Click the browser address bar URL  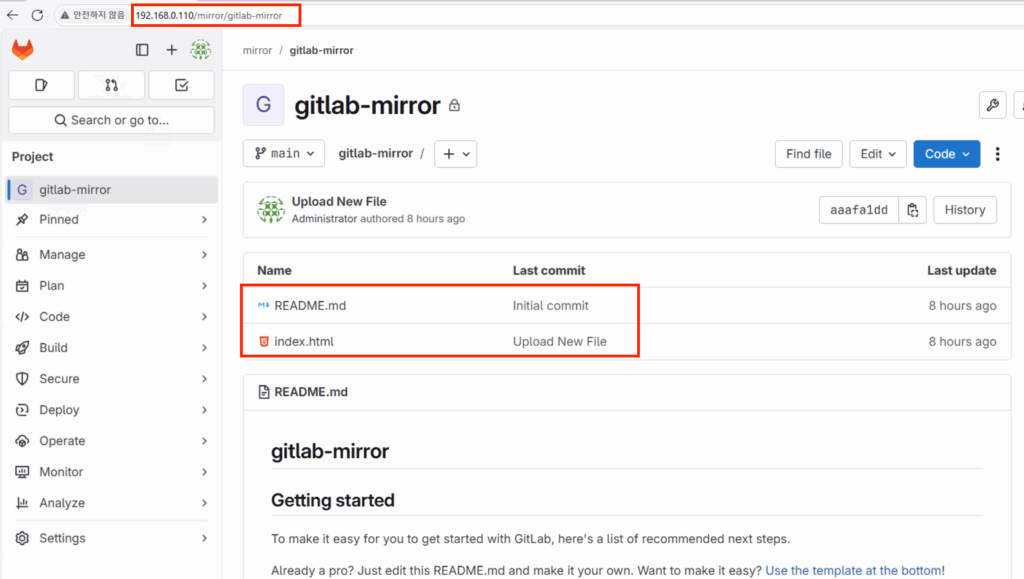coord(209,15)
